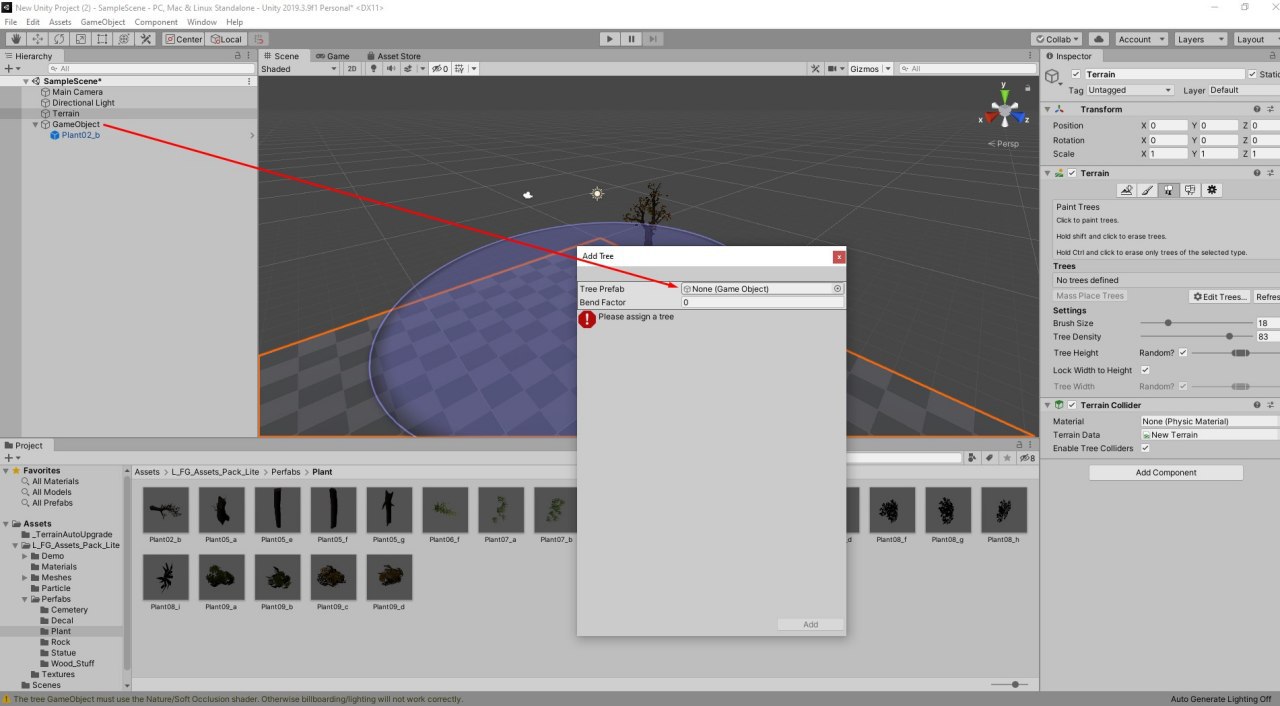
Task: Disable the Terrain Collider component checkbox
Action: [x=1072, y=405]
